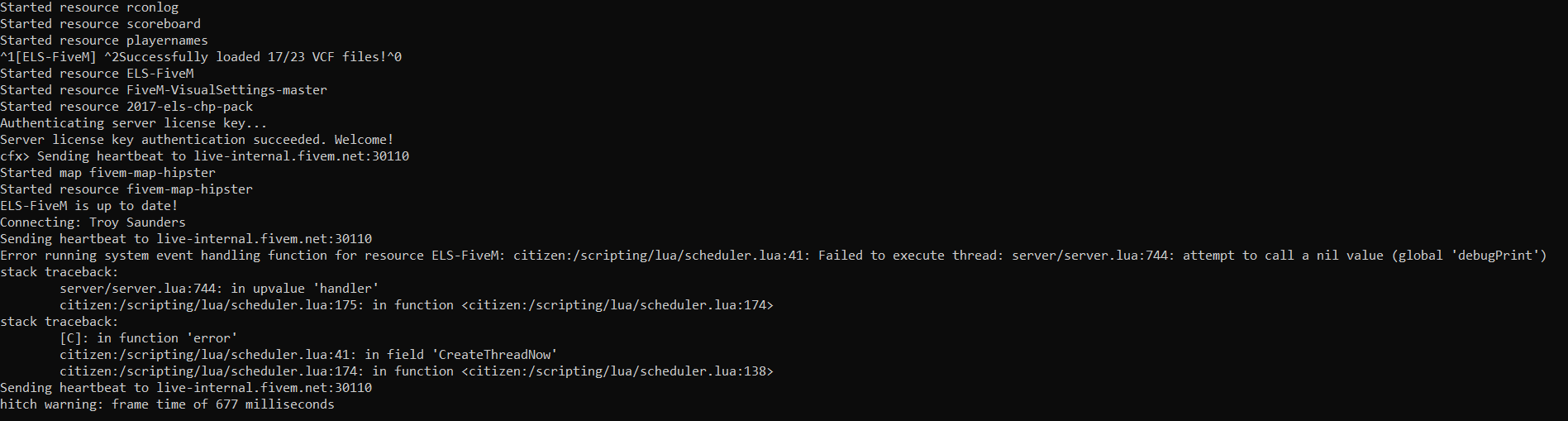Click the 'Started resource ELS-FiveM' line

click(97, 74)
